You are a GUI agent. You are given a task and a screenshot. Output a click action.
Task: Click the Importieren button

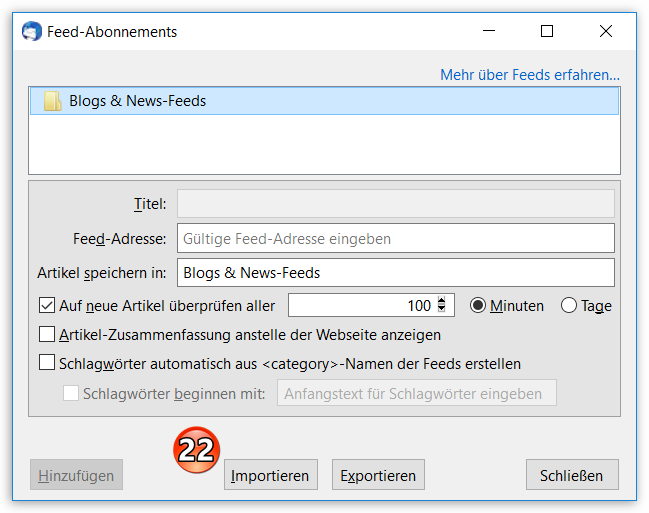270,476
